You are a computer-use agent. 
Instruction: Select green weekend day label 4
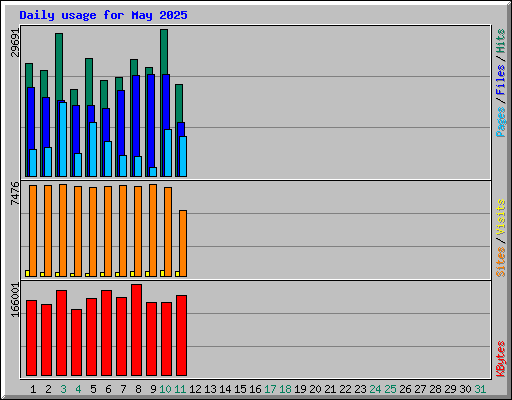[x=78, y=389]
